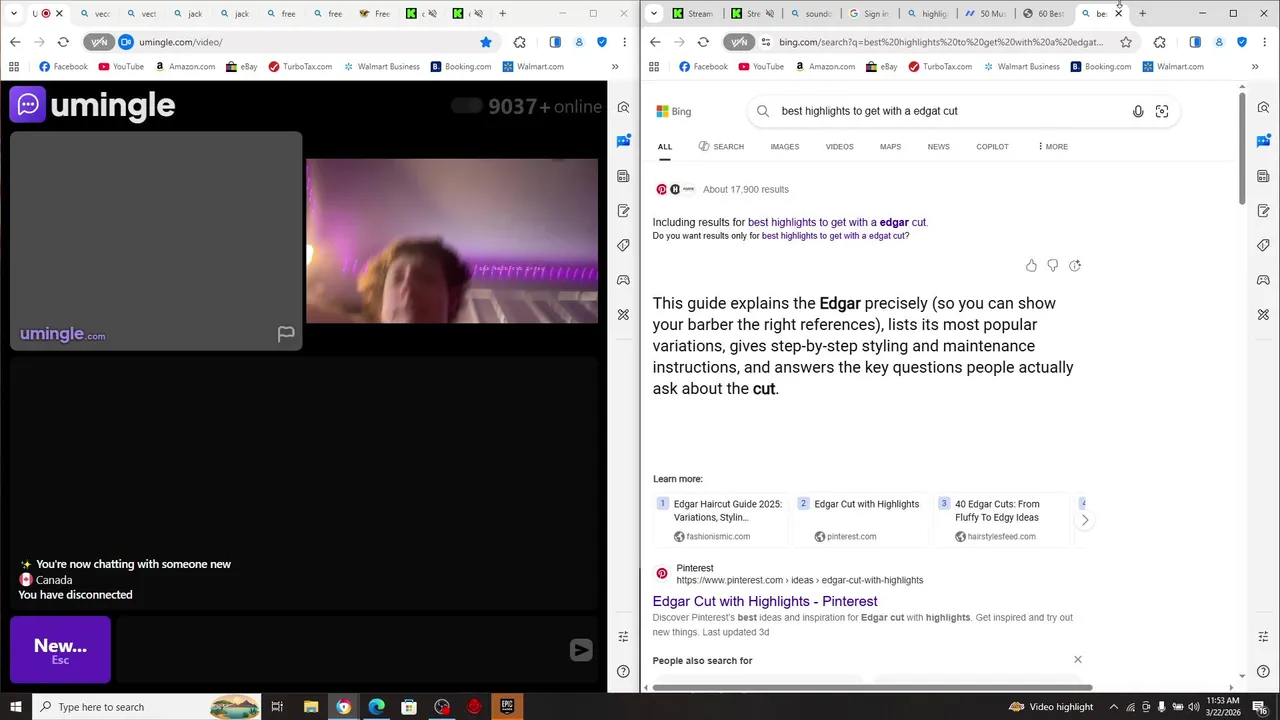Image resolution: width=1280 pixels, height=720 pixels.
Task: Open Edgar Haircut Guide 2025 source card
Action: tap(719, 520)
